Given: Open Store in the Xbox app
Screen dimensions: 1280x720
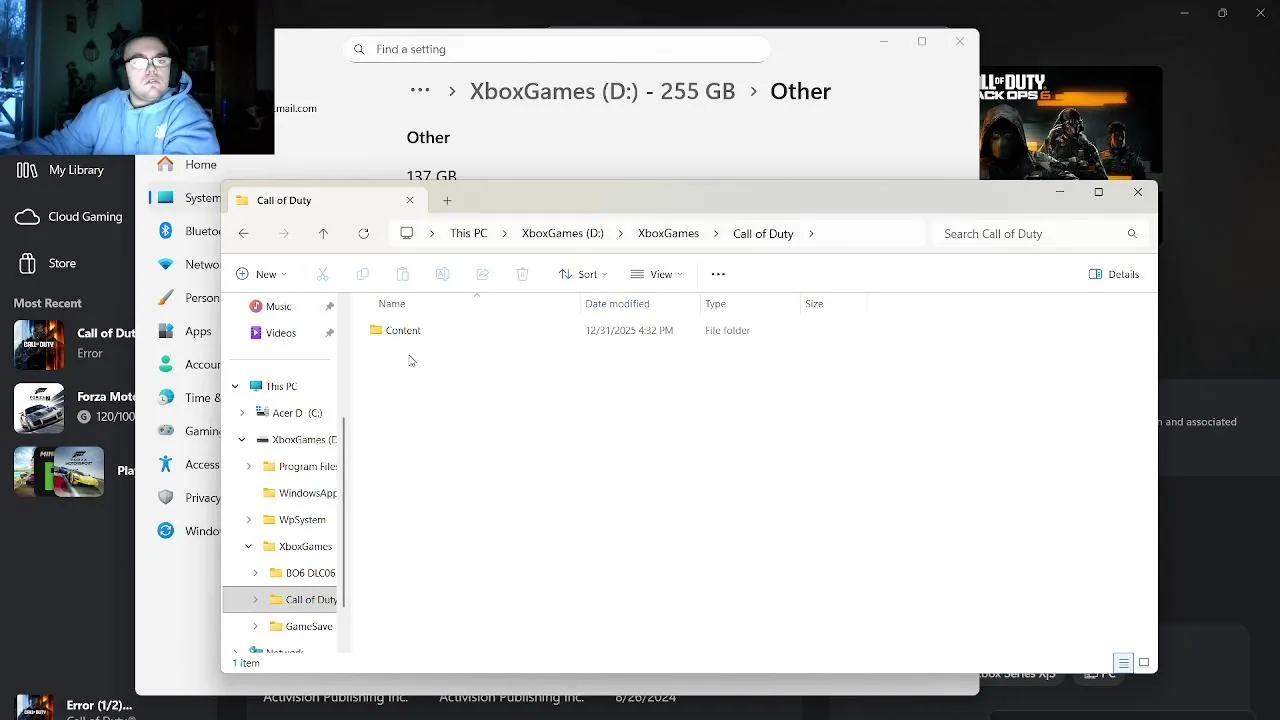Looking at the screenshot, I should [48, 264].
